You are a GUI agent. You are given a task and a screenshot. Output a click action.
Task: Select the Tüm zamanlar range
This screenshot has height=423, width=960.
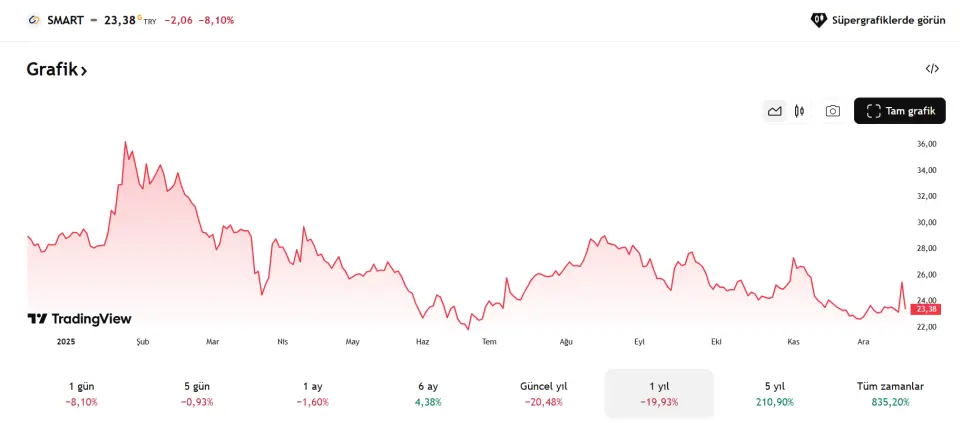pyautogui.click(x=890, y=393)
